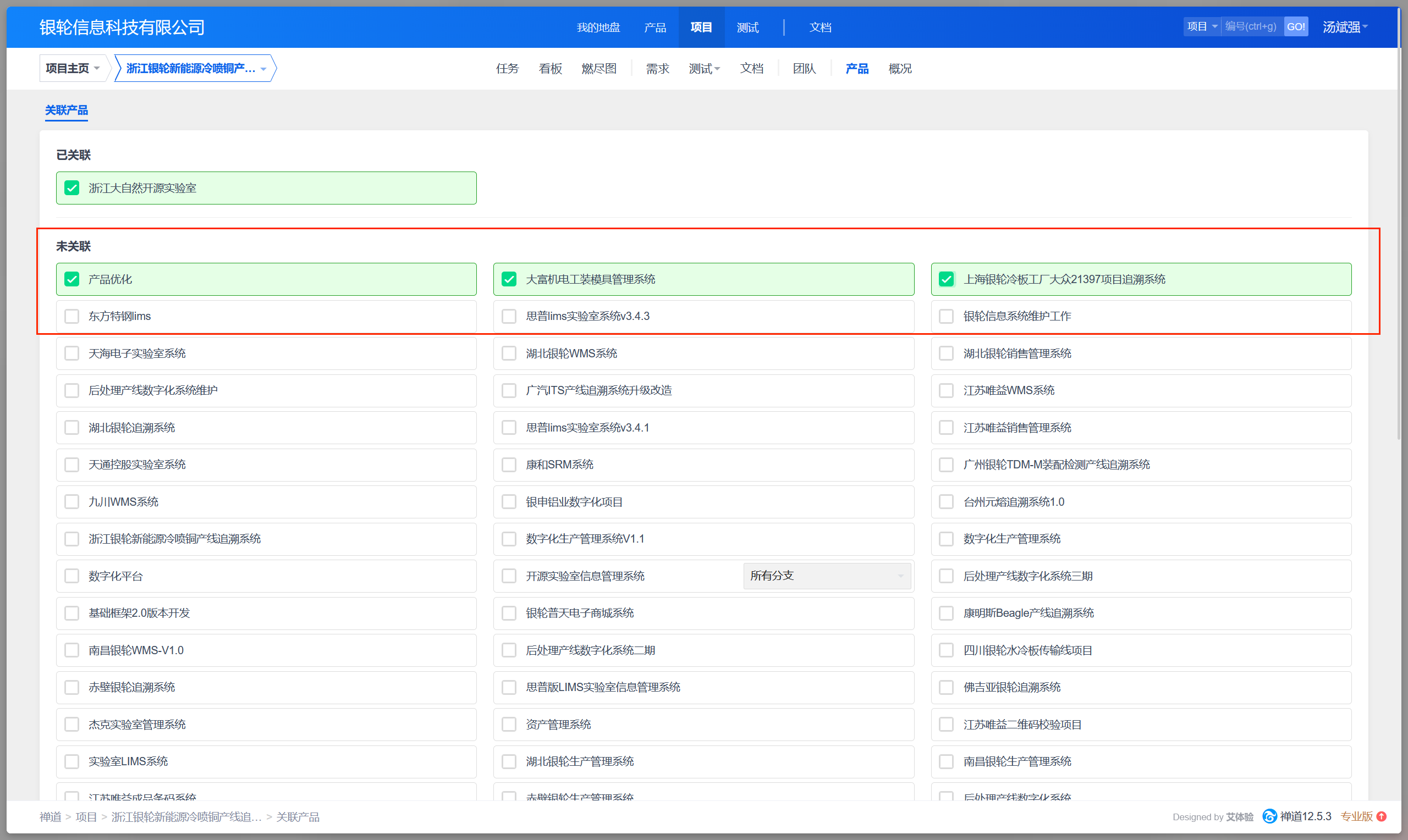This screenshot has width=1408, height=840.
Task: Open the 测试 submenu in project navigation
Action: 703,69
